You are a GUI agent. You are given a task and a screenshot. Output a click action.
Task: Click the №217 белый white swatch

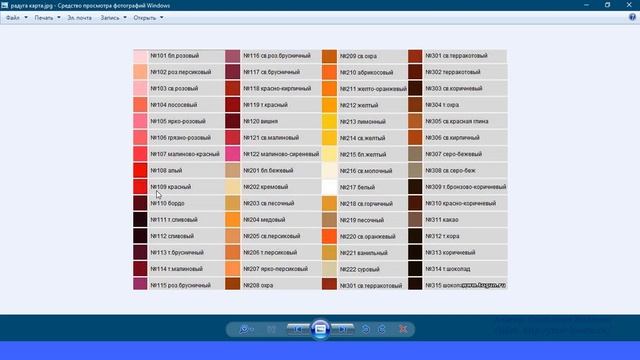(x=329, y=187)
